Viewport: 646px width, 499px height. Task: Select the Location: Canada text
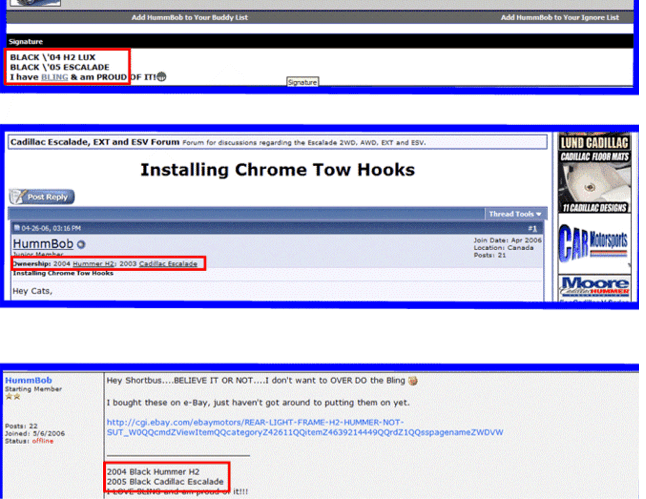click(x=503, y=248)
